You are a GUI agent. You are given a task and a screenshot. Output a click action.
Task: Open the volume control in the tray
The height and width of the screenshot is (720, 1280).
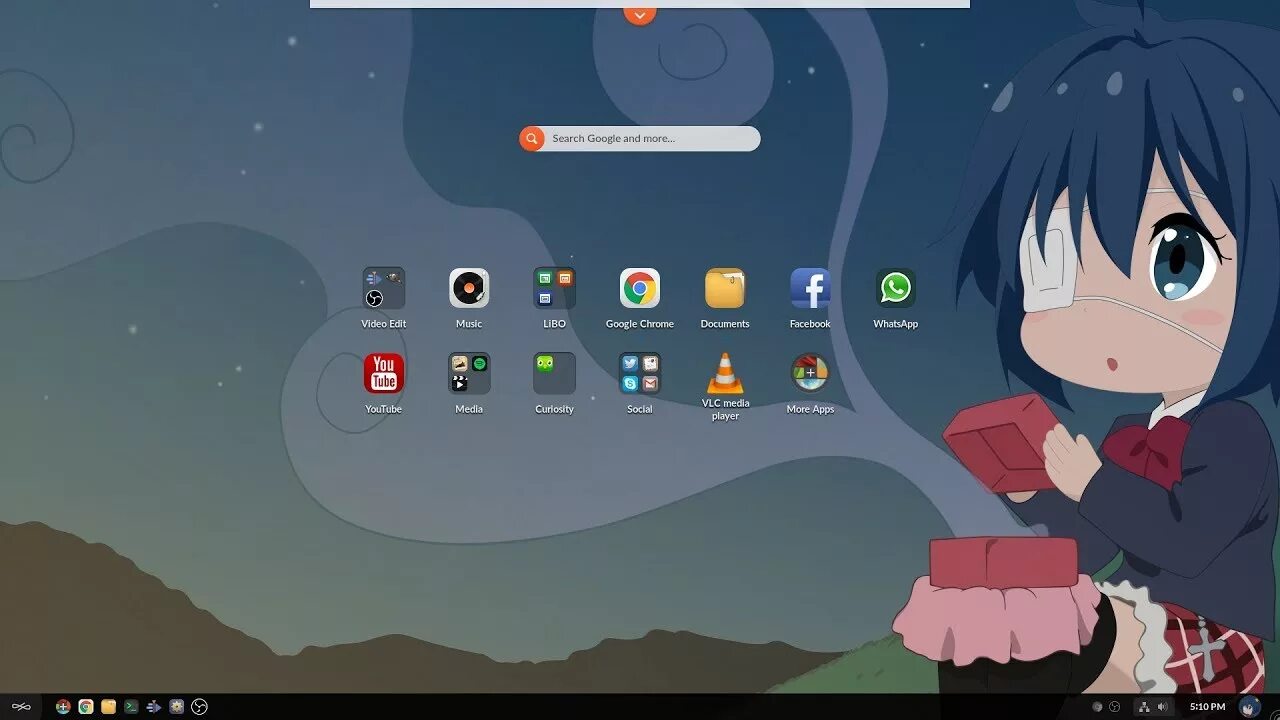[x=1162, y=707]
